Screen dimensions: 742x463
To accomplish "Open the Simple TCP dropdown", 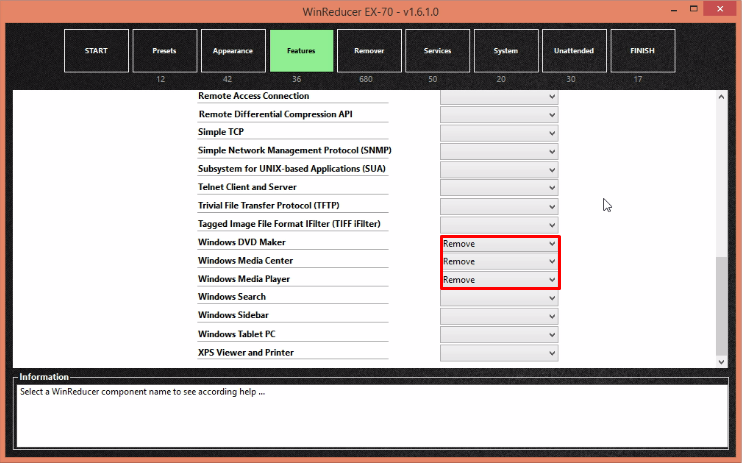I will (499, 133).
